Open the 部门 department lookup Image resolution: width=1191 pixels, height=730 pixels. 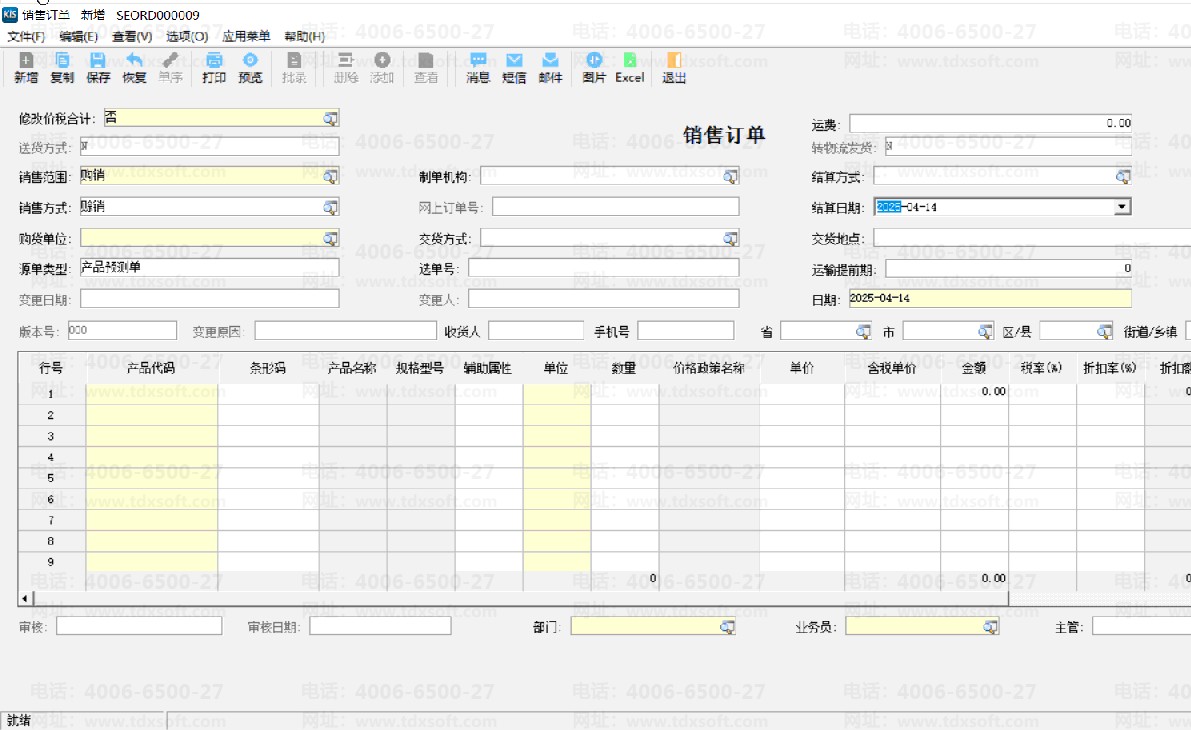coord(727,626)
